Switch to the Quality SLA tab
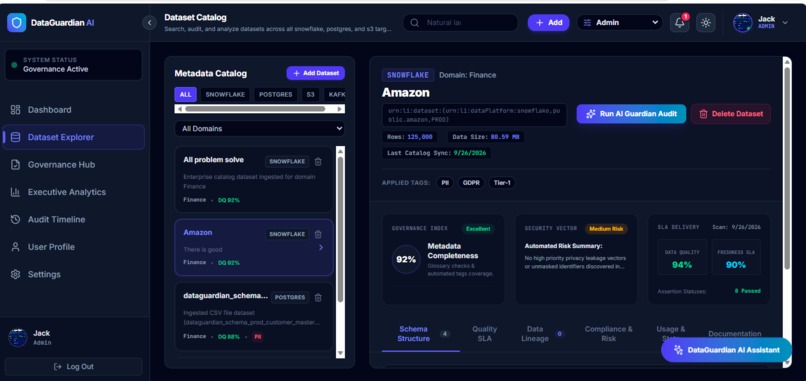 pos(484,334)
